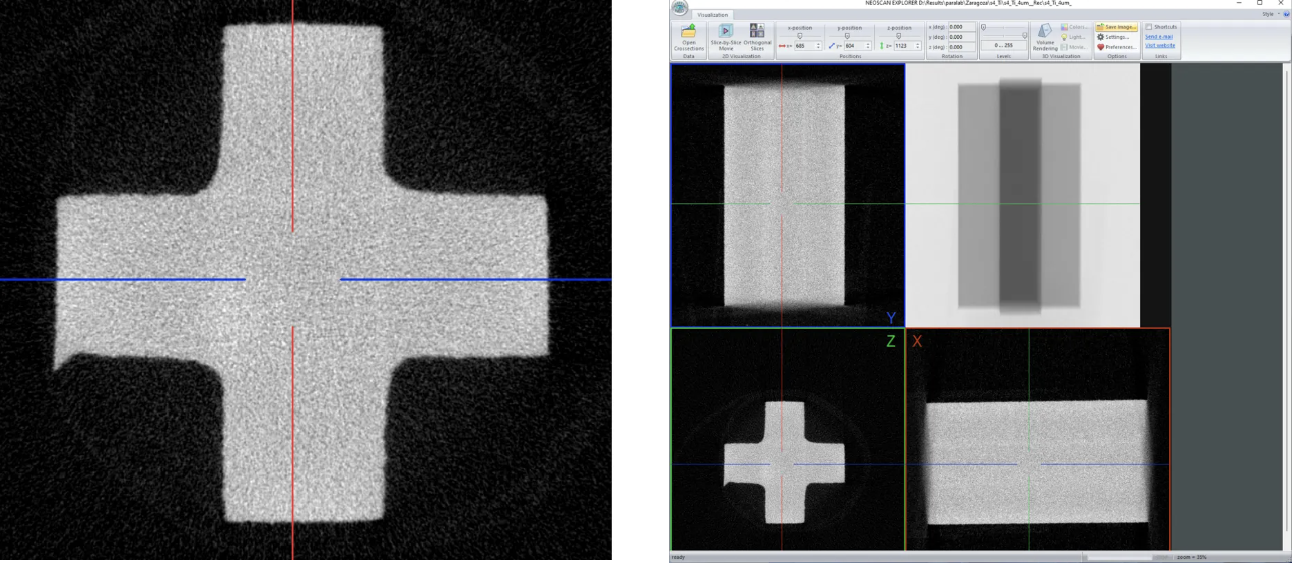Viewport: 1296px width, 566px height.
Task: Click the Send e-mail link
Action: click(1158, 36)
